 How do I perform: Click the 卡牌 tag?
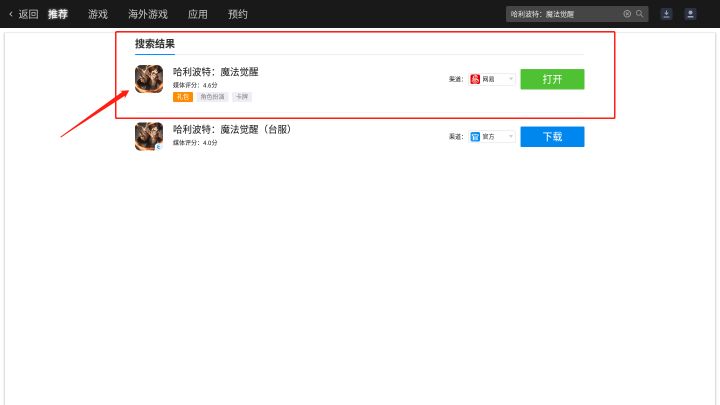[242, 97]
